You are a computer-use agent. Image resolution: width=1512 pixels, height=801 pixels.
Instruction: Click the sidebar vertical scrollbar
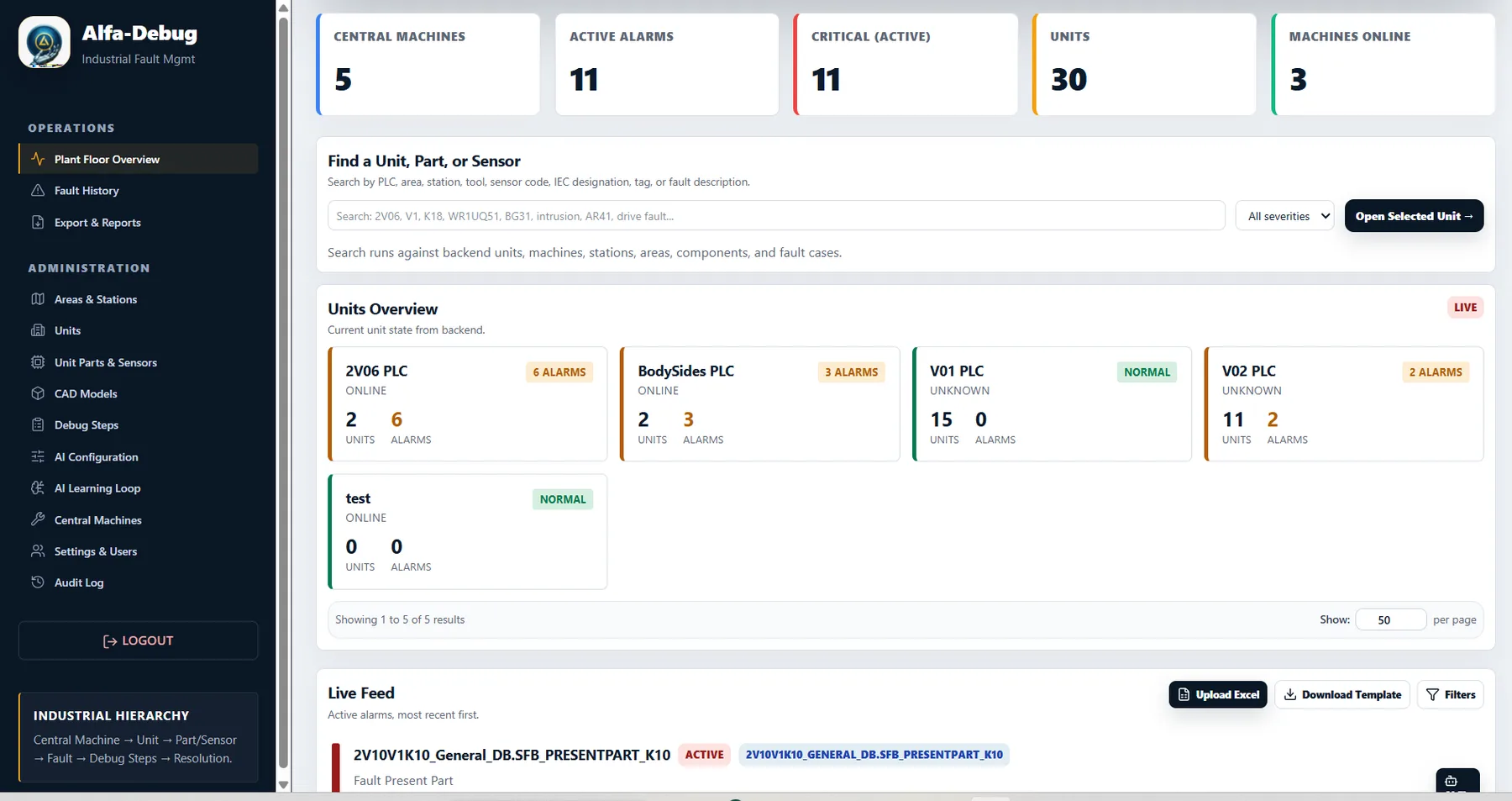pos(283,395)
